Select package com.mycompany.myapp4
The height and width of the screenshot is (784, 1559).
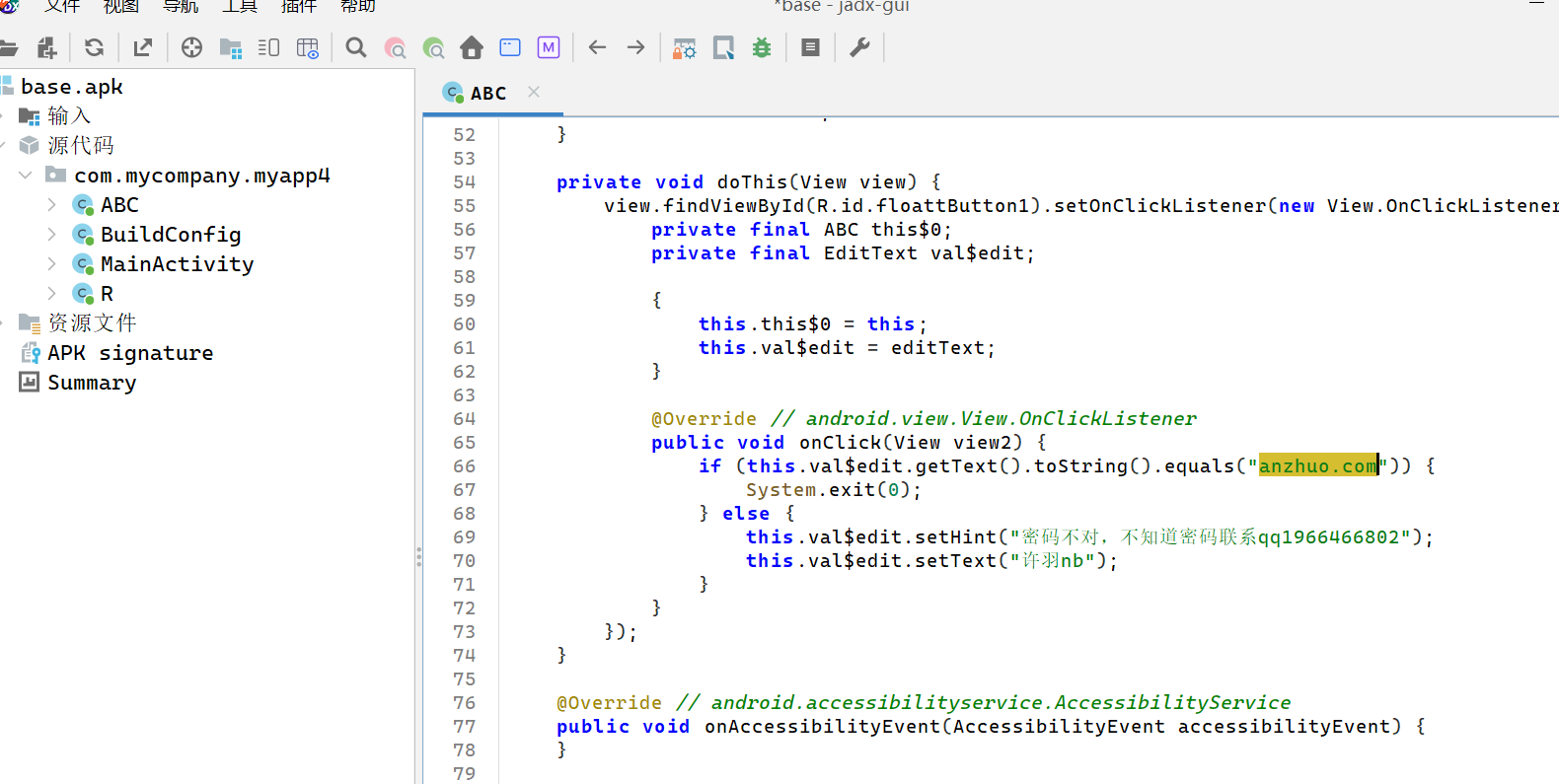point(201,176)
